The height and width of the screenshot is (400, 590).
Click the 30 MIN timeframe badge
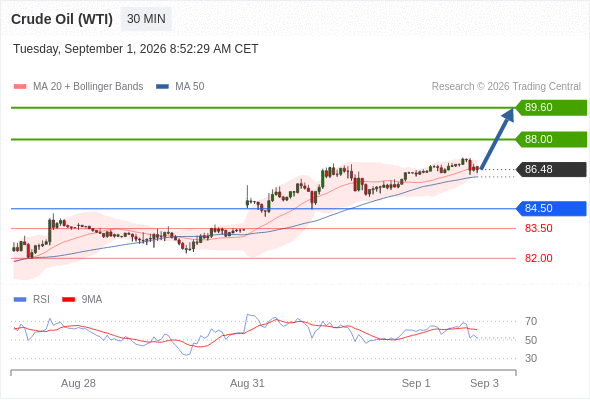pyautogui.click(x=146, y=19)
